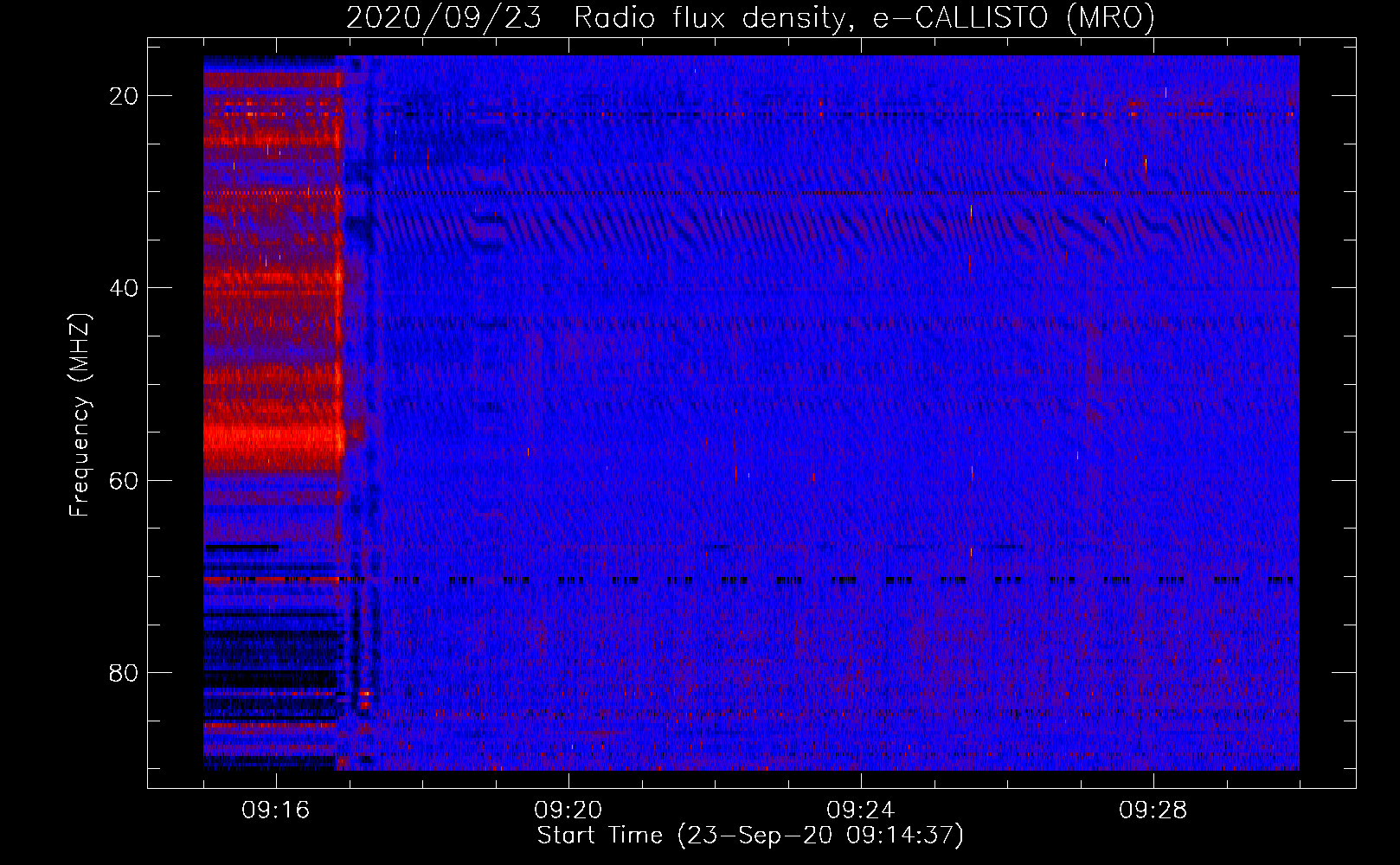This screenshot has height=865, width=1400.
Task: Click the Start Time axis label
Action: point(750,836)
